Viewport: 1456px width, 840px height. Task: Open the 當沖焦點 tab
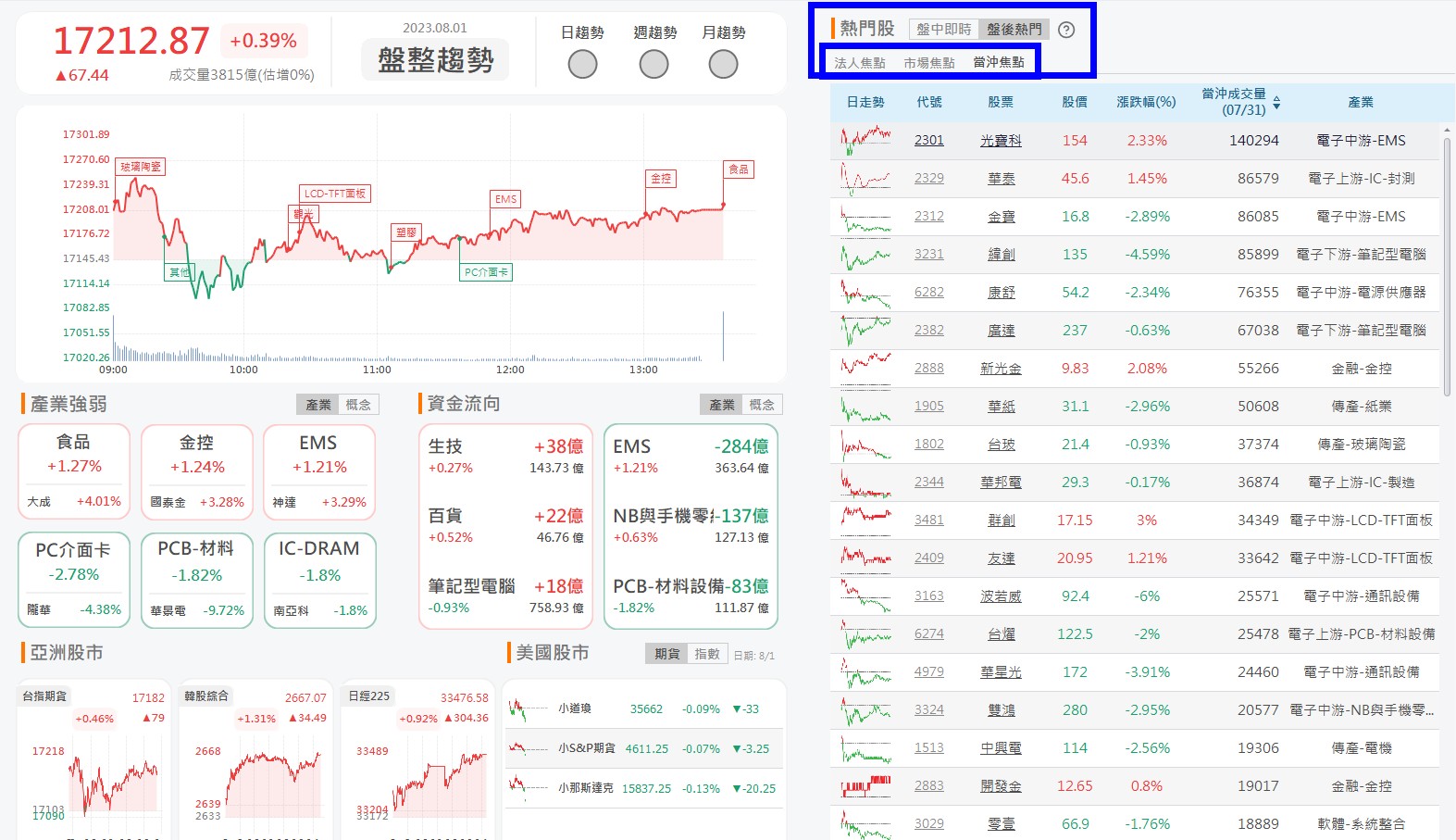point(999,63)
